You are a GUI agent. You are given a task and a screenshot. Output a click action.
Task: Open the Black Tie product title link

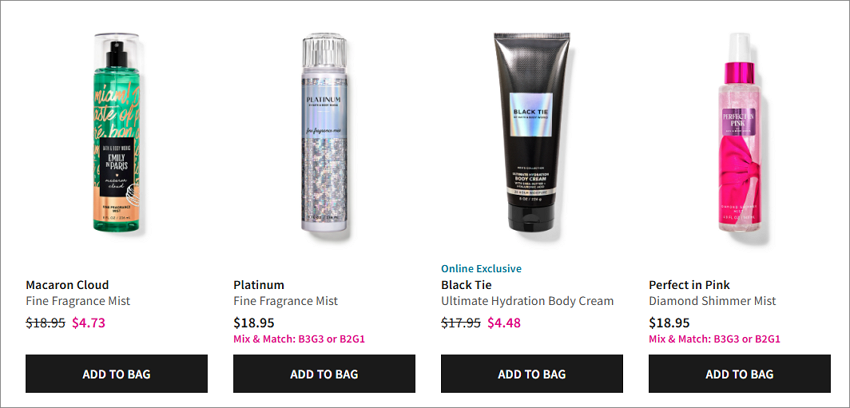pos(466,285)
